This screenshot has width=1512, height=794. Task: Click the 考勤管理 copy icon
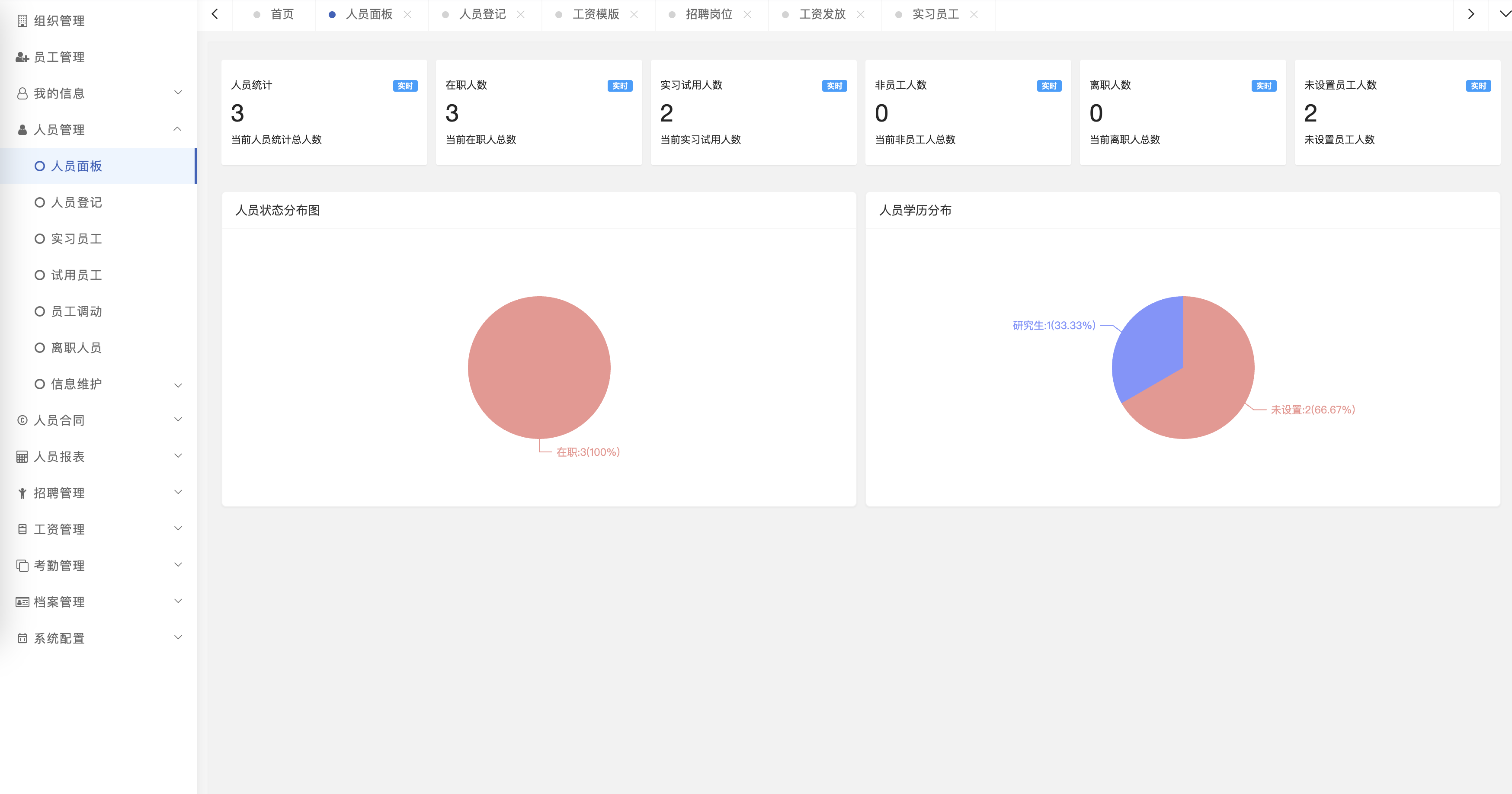22,566
